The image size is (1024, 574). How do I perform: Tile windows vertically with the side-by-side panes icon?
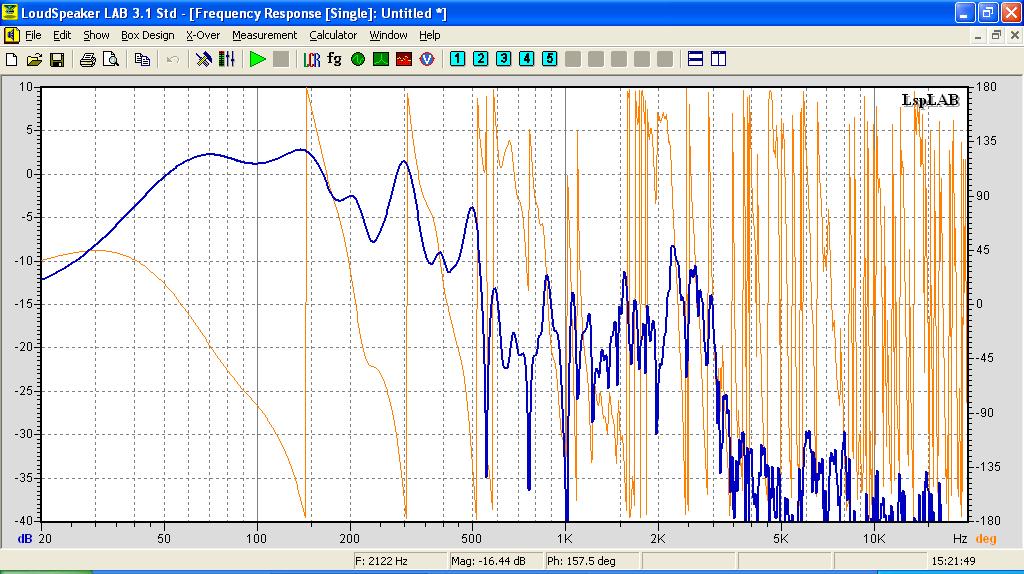click(x=718, y=59)
